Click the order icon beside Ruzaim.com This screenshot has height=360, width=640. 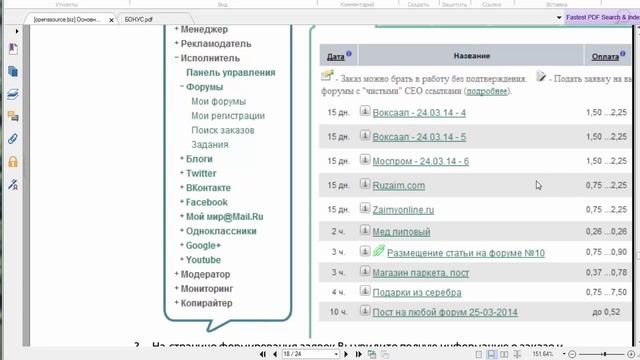tap(365, 184)
